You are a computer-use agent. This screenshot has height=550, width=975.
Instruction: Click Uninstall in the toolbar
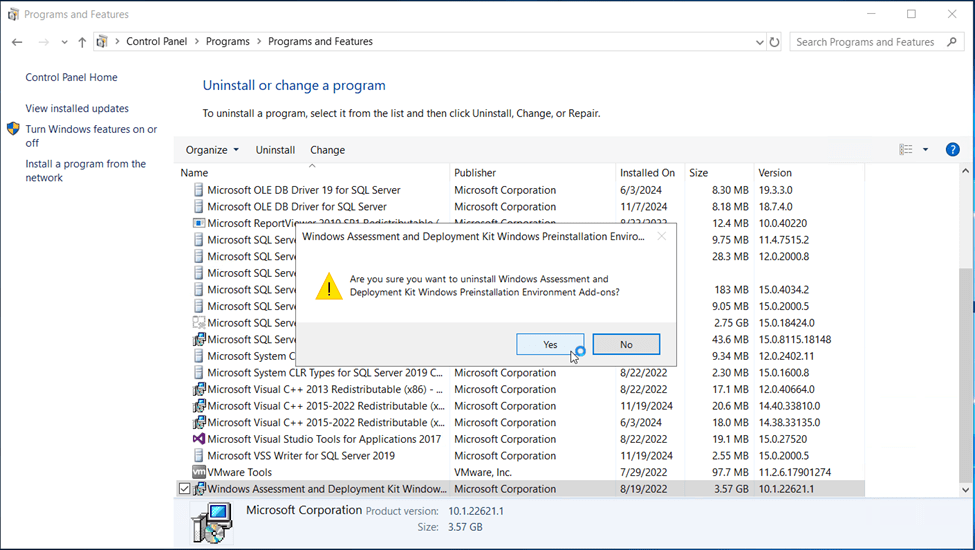tap(275, 150)
